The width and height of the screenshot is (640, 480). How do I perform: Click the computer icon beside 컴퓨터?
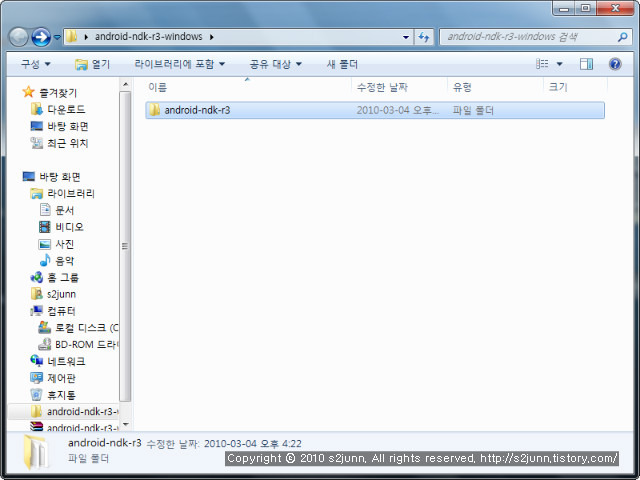coord(36,311)
